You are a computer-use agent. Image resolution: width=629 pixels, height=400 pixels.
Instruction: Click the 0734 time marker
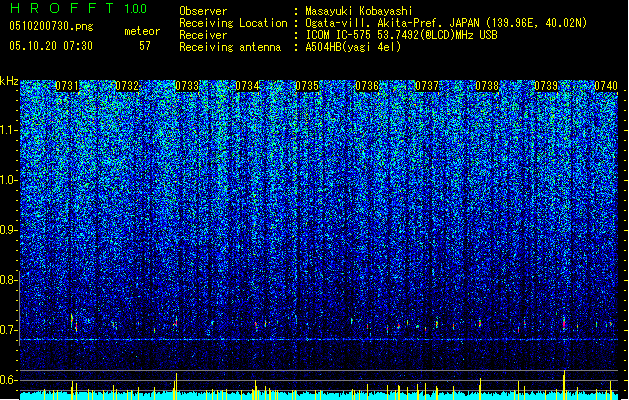tap(247, 86)
